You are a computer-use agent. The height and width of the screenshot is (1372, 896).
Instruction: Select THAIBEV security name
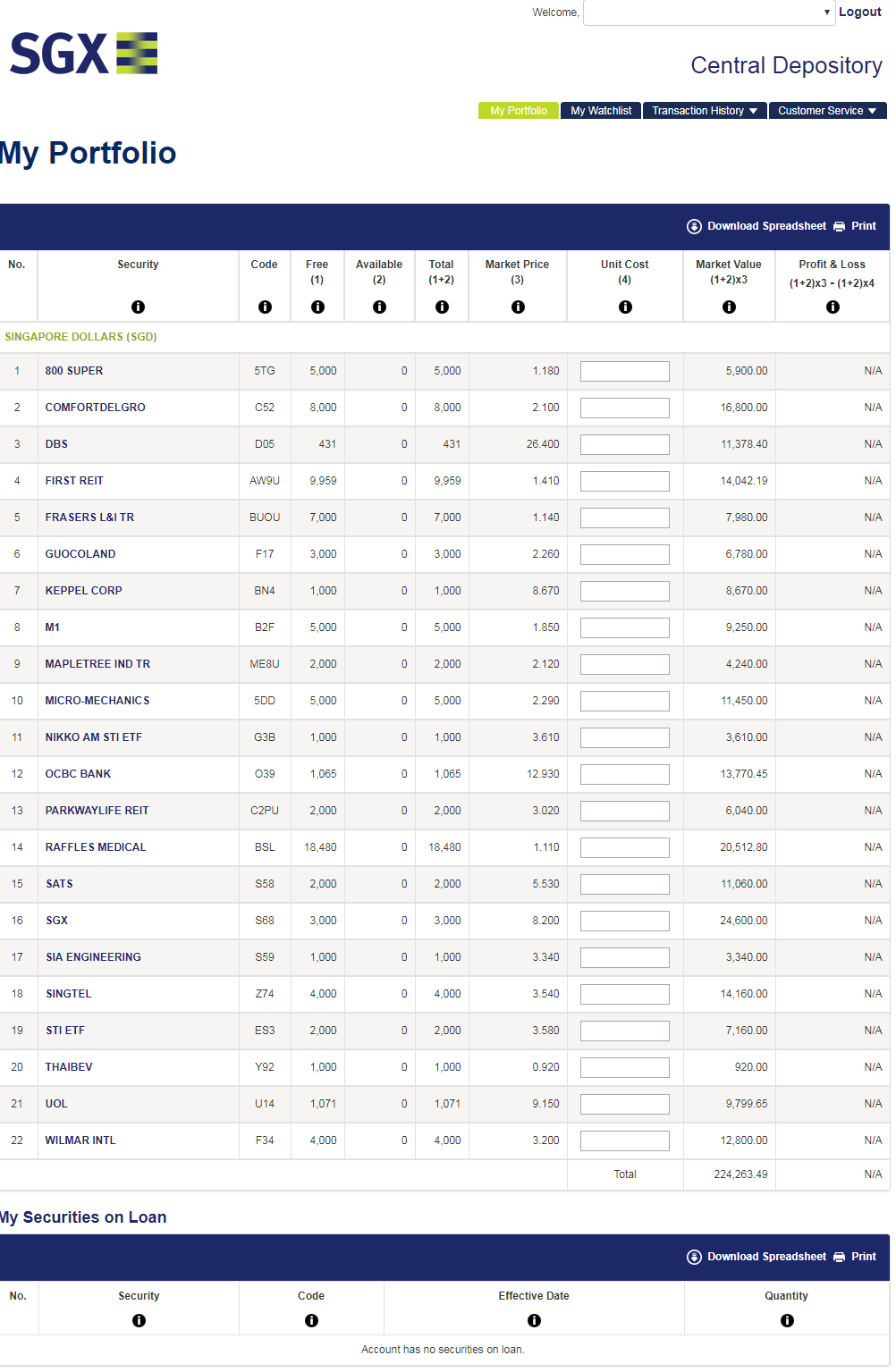[x=69, y=1067]
